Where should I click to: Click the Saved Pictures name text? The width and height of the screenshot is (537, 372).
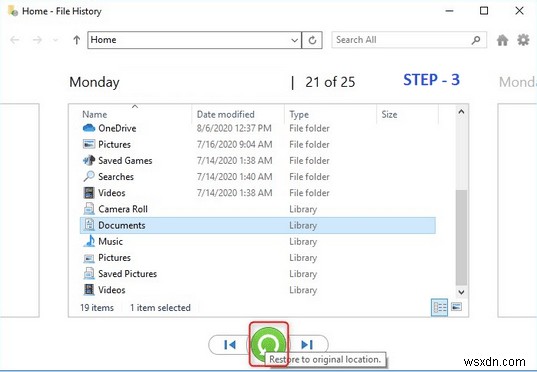point(127,274)
